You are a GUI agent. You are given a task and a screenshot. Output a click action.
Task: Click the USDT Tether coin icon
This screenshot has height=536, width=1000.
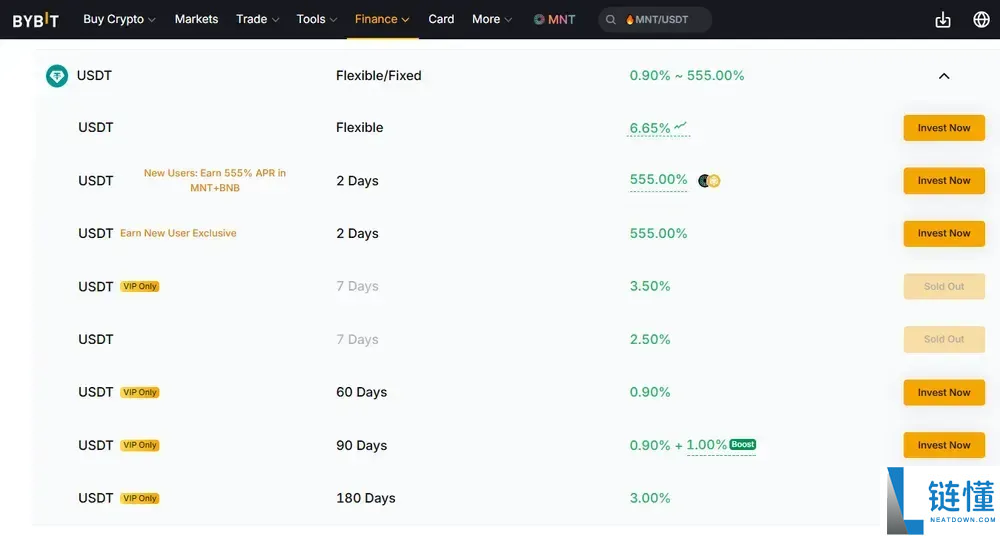[x=57, y=76]
